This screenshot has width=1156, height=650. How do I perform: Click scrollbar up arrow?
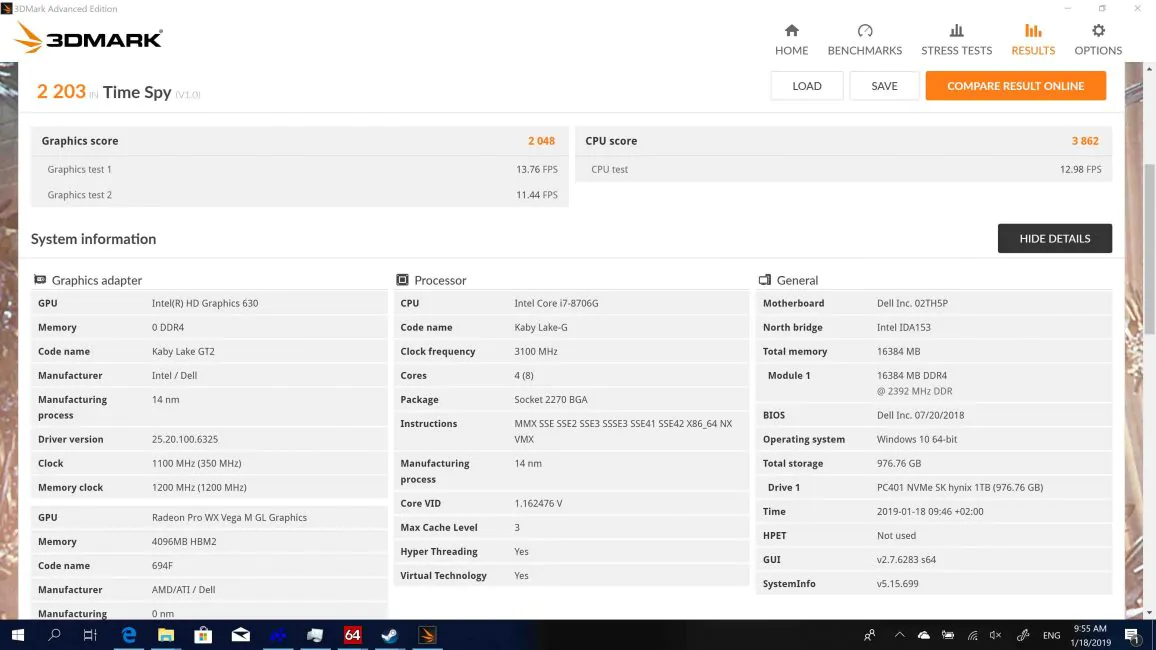tap(1149, 69)
